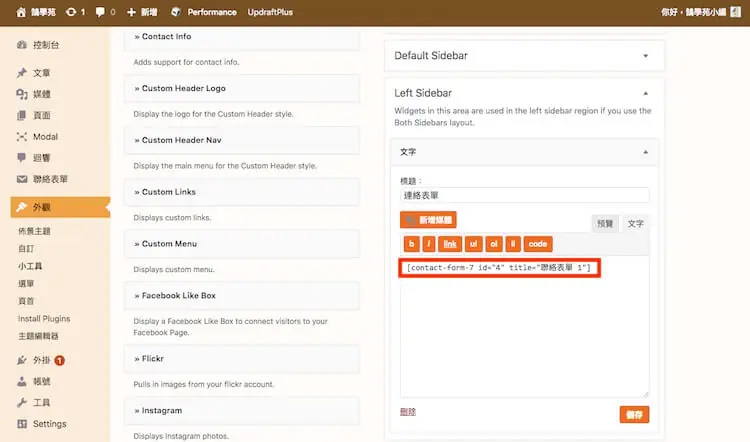Open user avatar at top right
The height and width of the screenshot is (442, 750).
(736, 12)
